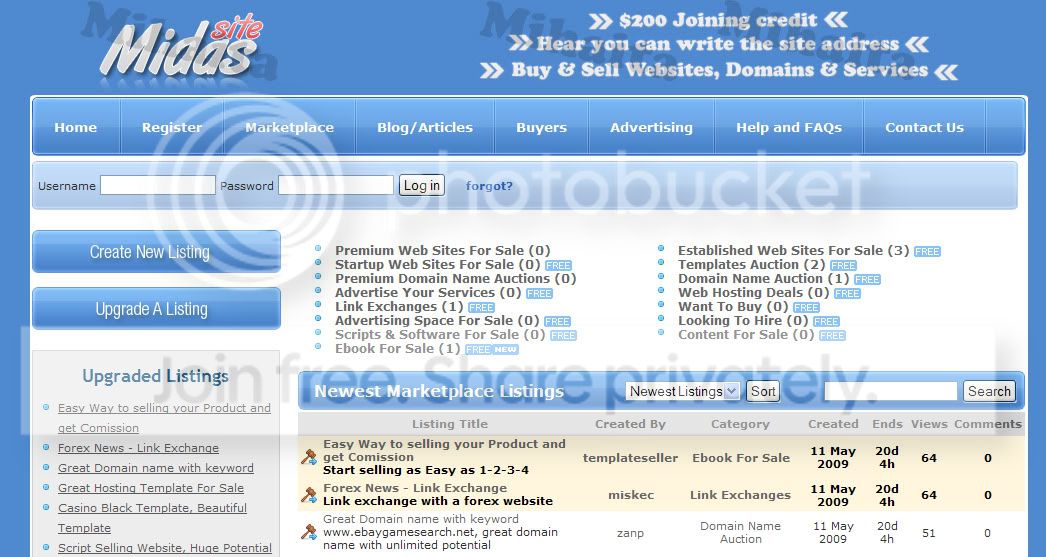The image size is (1046, 557).
Task: Open Help and FAQs
Action: click(789, 127)
